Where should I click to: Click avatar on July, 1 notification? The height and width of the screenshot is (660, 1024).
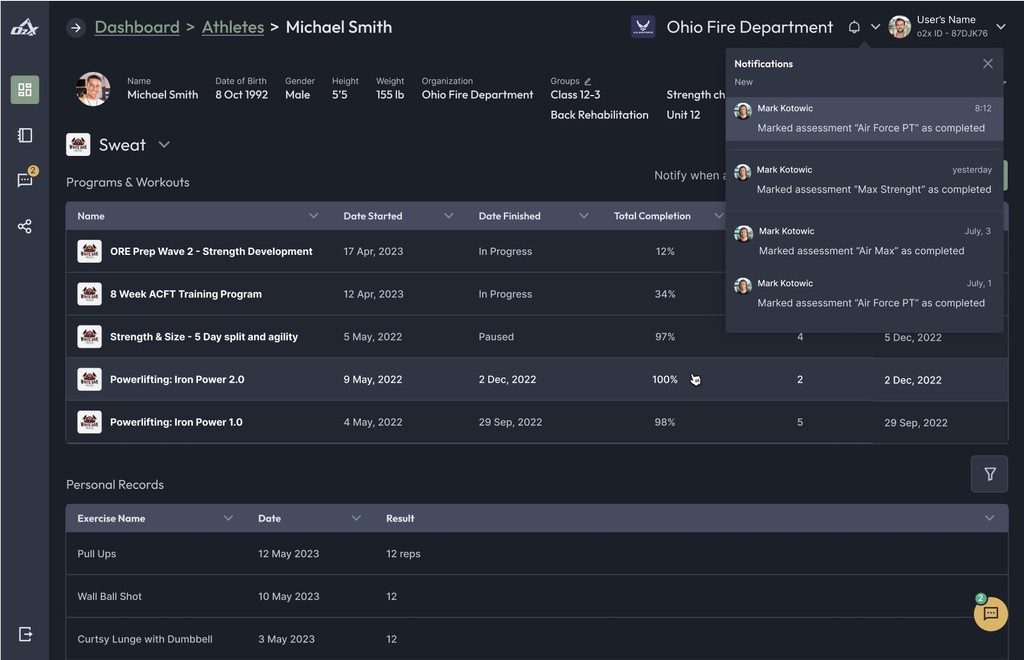click(743, 286)
